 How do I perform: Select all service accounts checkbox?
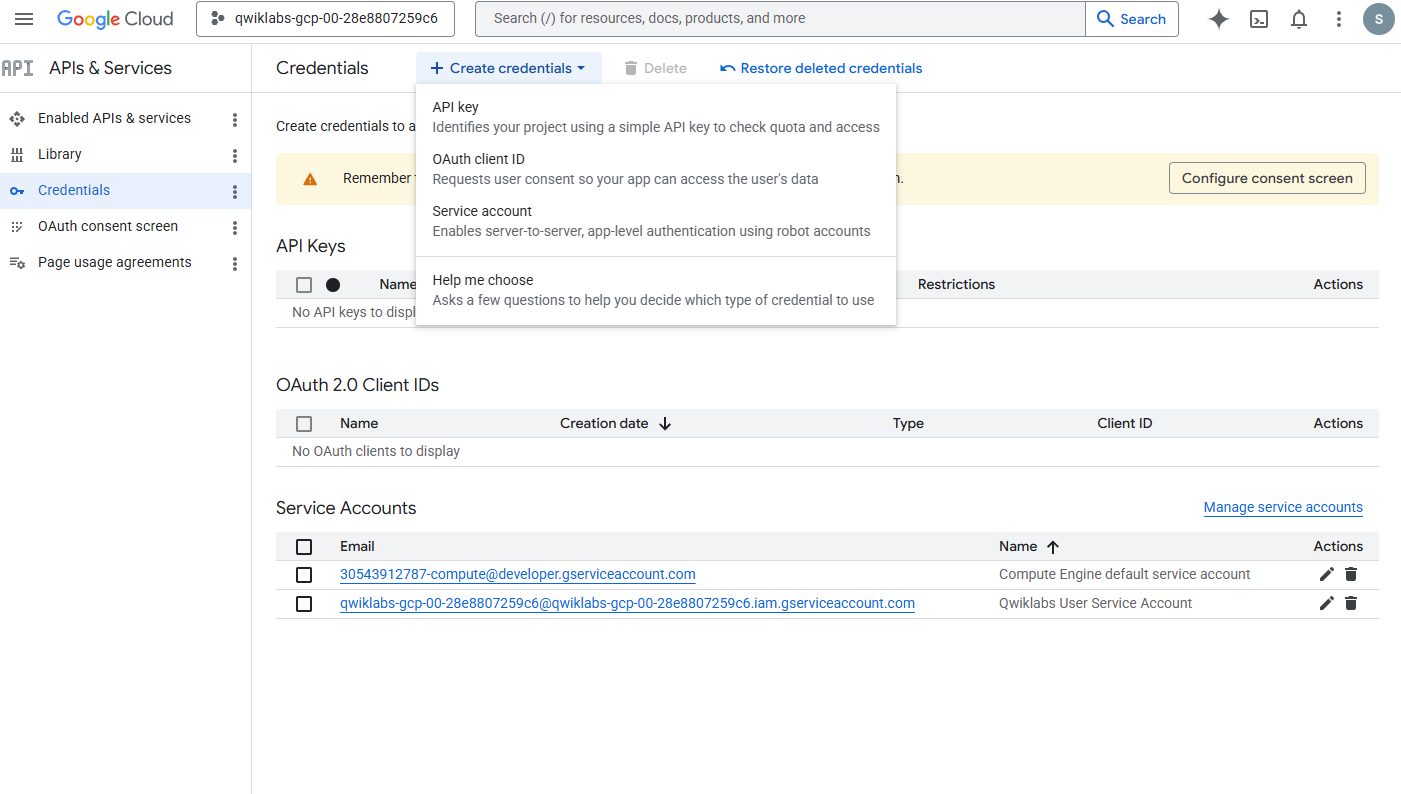pyautogui.click(x=304, y=547)
